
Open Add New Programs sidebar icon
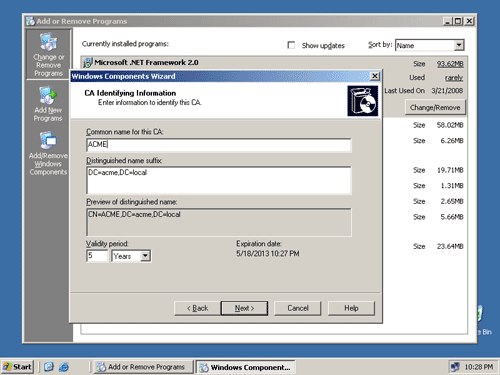(48, 104)
